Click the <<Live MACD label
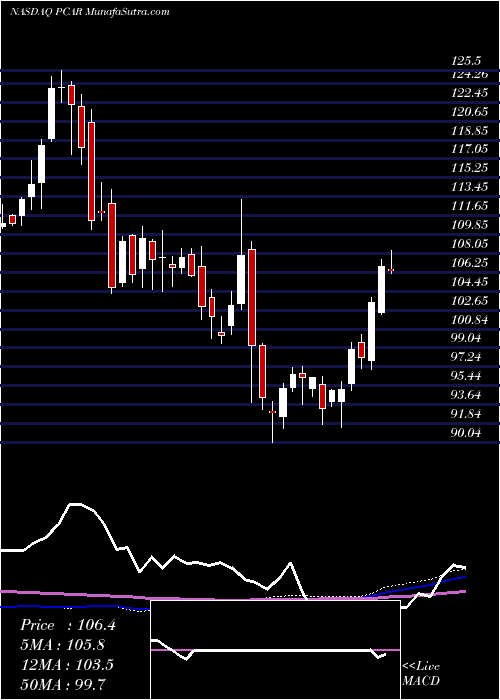The height and width of the screenshot is (700, 500). [421, 673]
